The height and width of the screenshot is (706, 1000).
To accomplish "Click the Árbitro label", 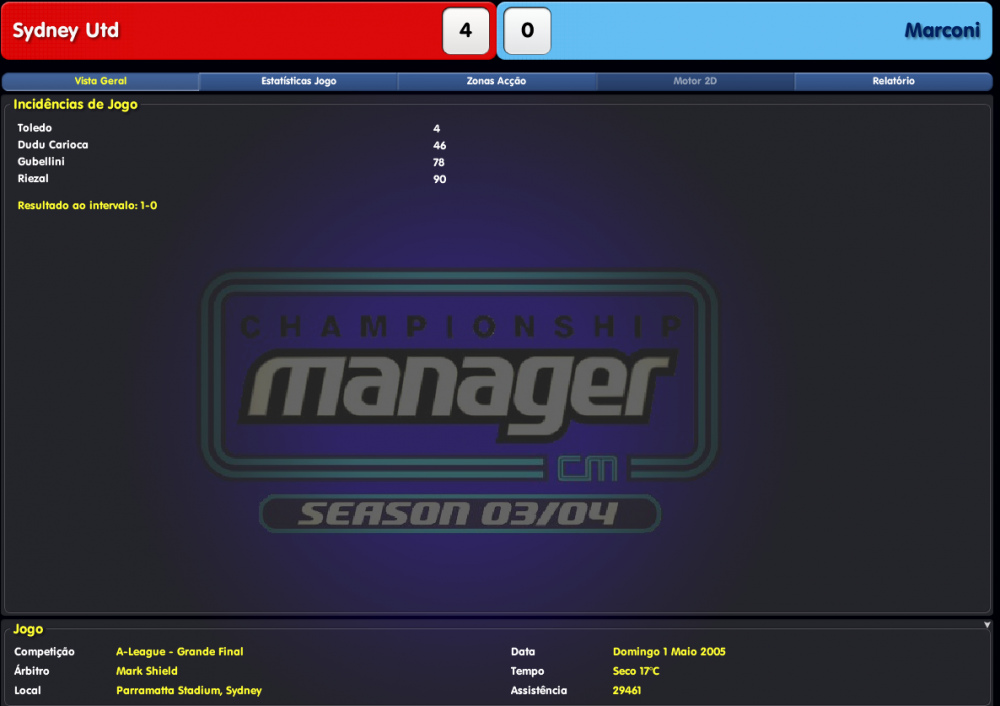I will (x=31, y=671).
